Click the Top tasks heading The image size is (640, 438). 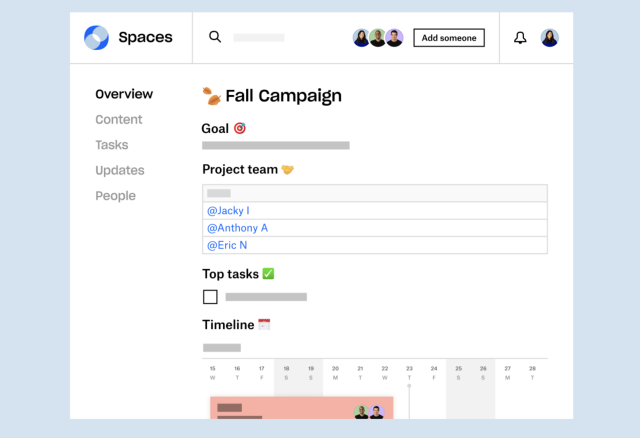[x=231, y=274]
